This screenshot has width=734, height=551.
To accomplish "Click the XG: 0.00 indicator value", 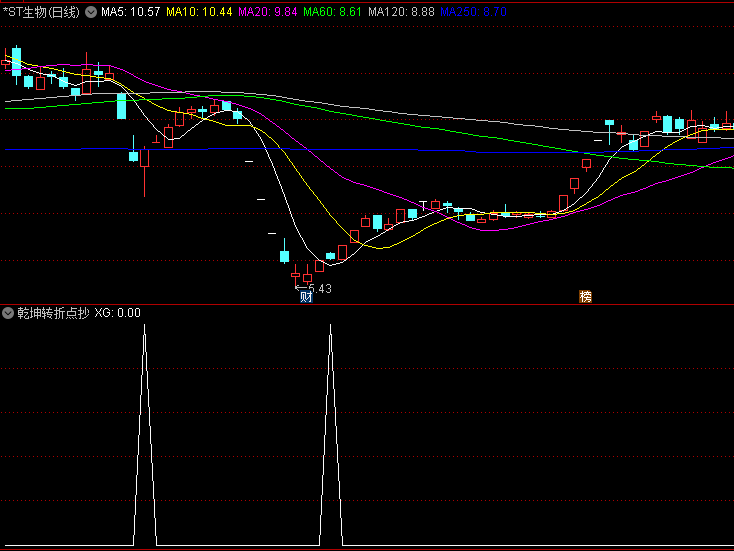I will (118, 313).
